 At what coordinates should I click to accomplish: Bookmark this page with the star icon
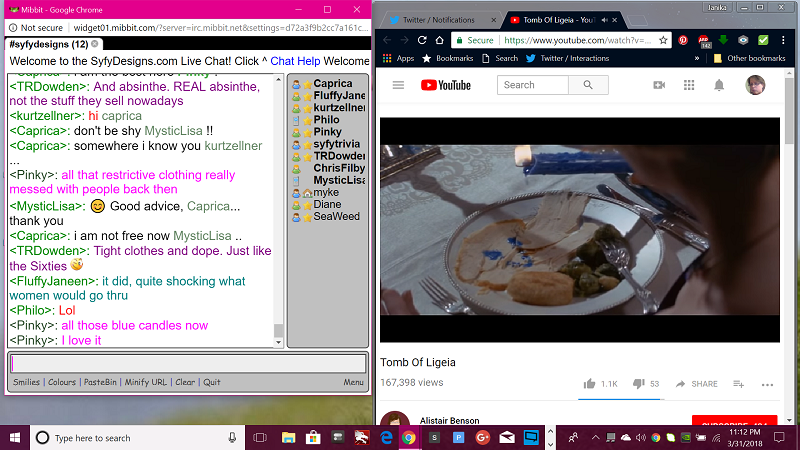click(x=663, y=40)
